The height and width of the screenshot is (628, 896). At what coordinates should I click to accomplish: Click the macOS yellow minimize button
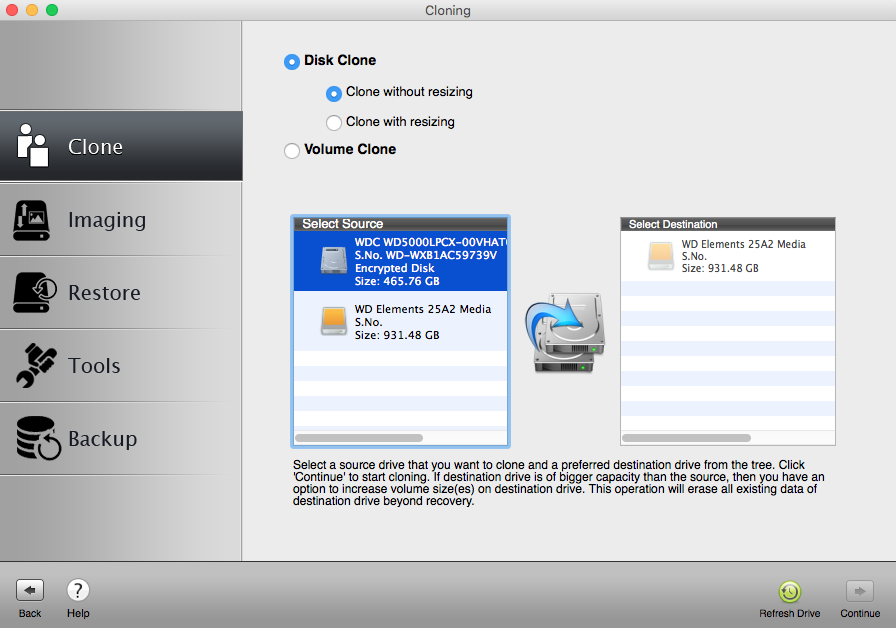[x=32, y=10]
